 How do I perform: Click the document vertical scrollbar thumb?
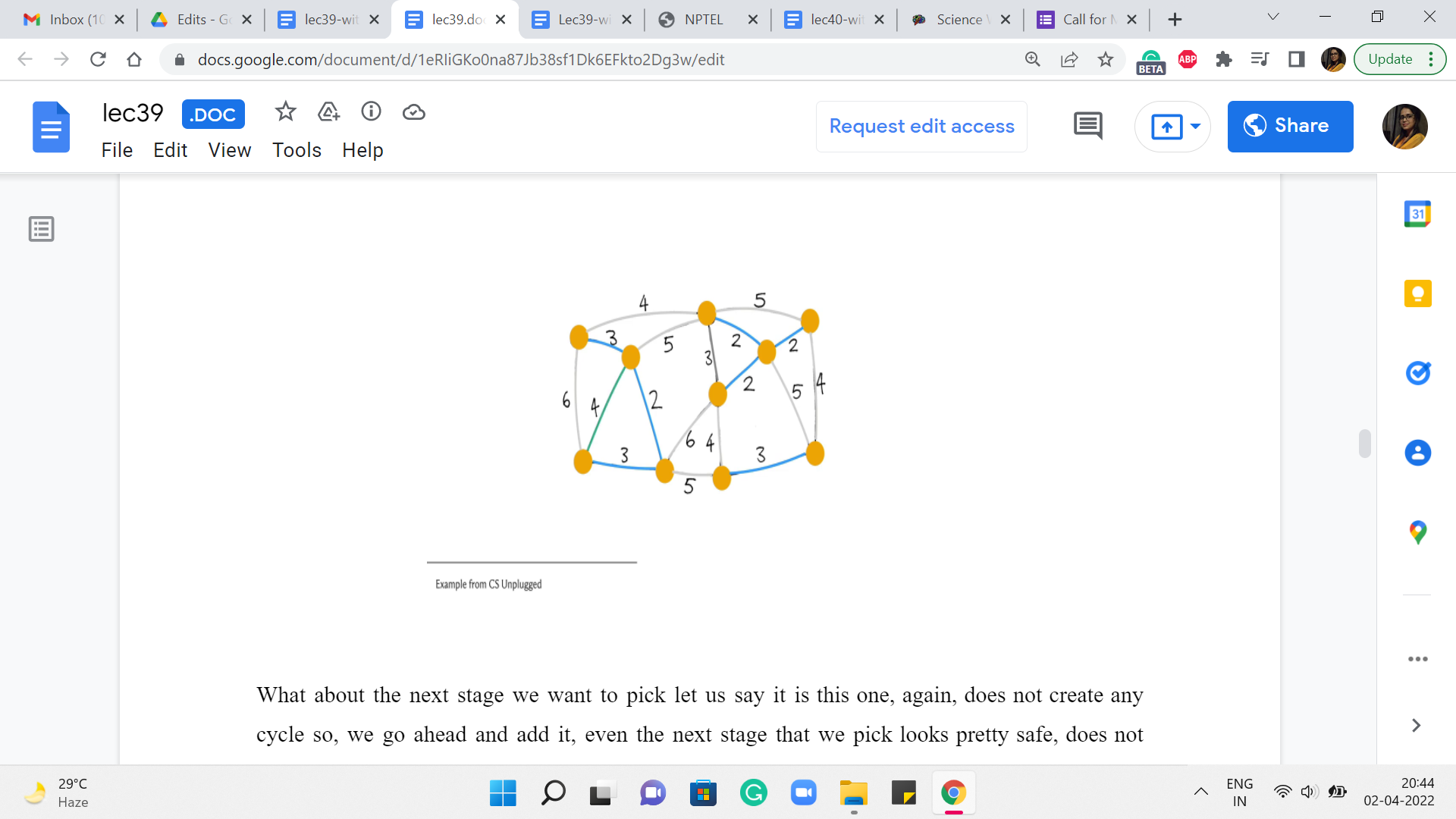[x=1364, y=444]
